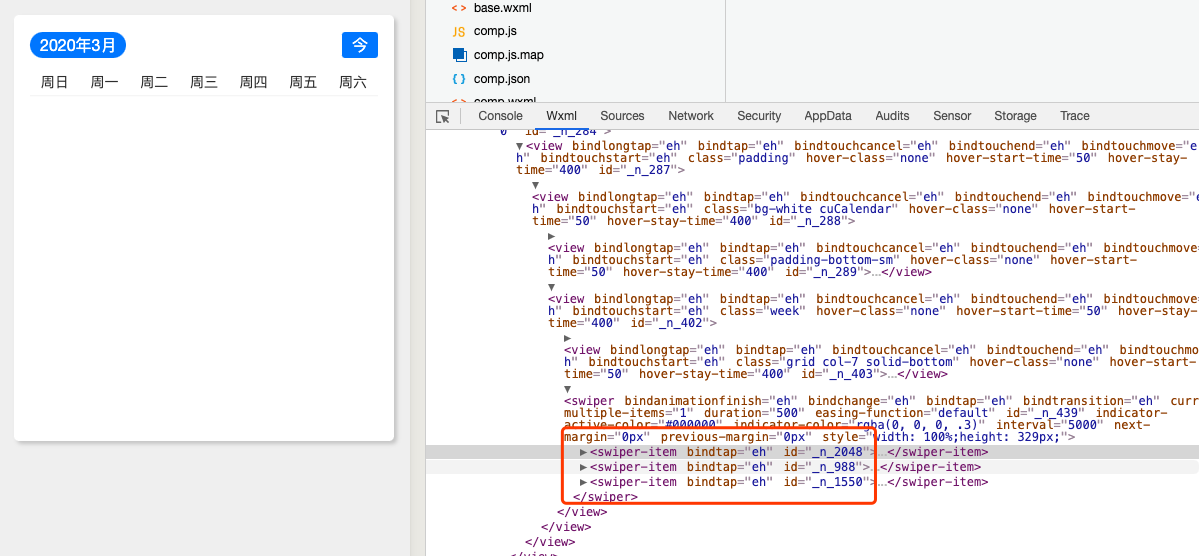The image size is (1199, 556).
Task: Open the AppData tab
Action: tap(827, 116)
